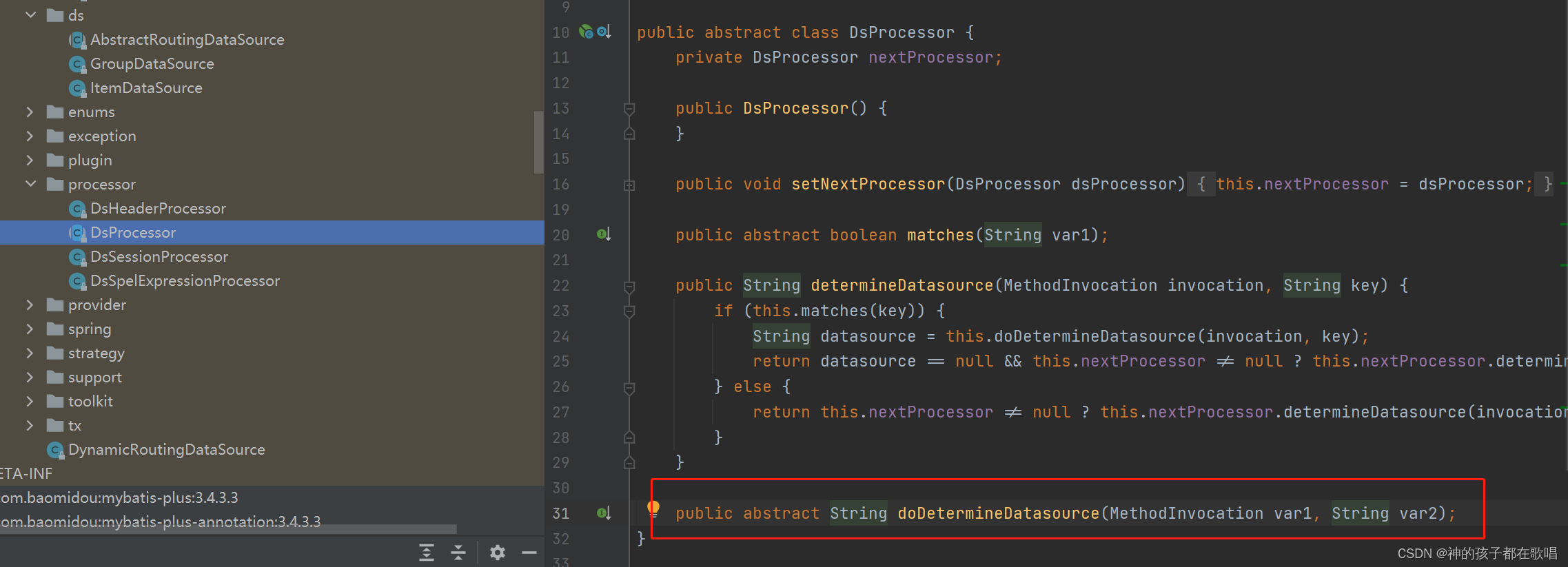This screenshot has height=567, width=1568.
Task: Click the green class marker icon on line 10
Action: click(x=586, y=32)
